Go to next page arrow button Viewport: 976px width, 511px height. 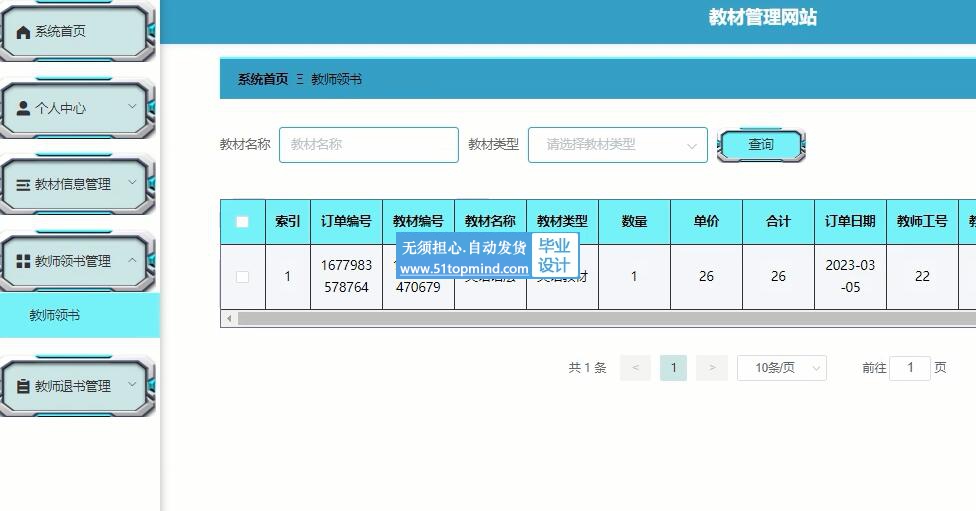(713, 368)
